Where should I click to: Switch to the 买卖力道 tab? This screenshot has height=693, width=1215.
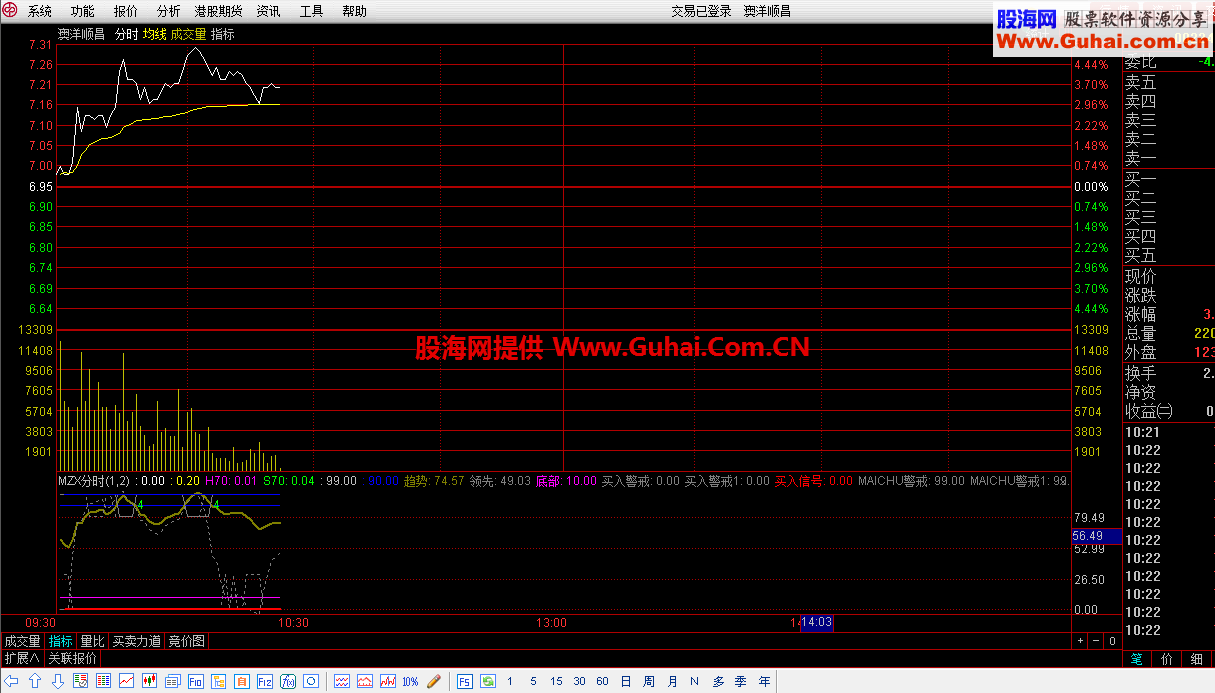coord(136,641)
